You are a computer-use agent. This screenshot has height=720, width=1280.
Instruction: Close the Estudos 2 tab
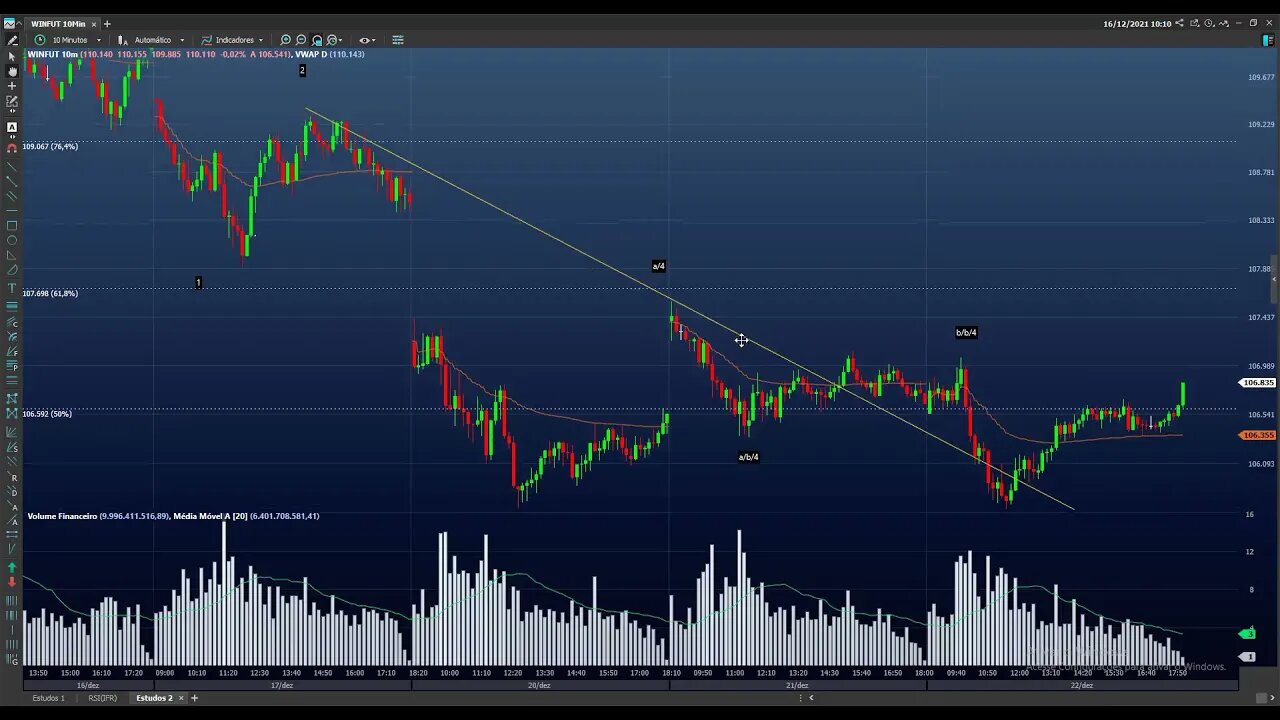pos(181,698)
